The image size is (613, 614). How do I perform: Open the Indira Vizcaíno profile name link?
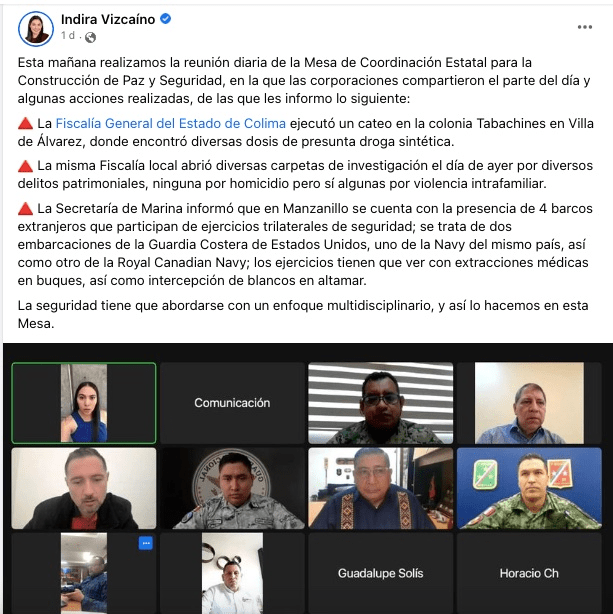[108, 19]
